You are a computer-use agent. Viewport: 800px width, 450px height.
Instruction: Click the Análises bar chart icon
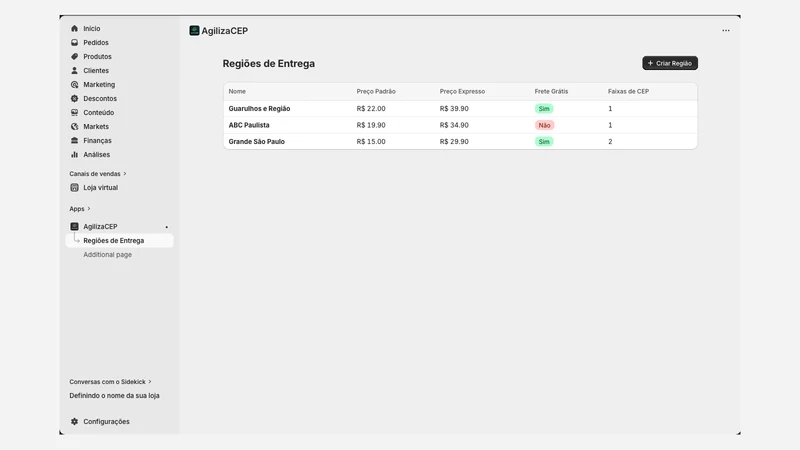coord(74,155)
